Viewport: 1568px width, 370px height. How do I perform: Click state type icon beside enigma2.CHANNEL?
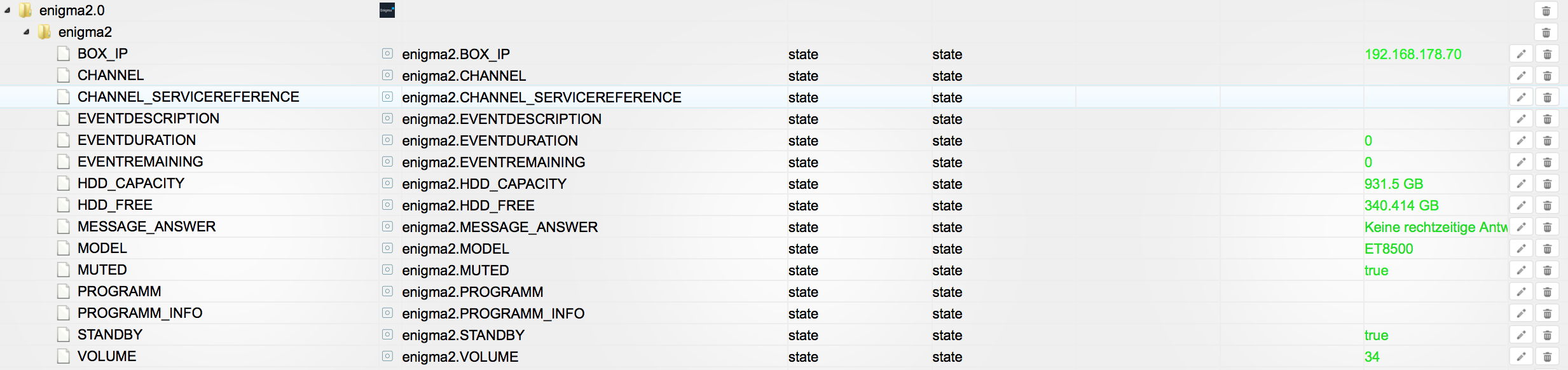click(x=387, y=75)
